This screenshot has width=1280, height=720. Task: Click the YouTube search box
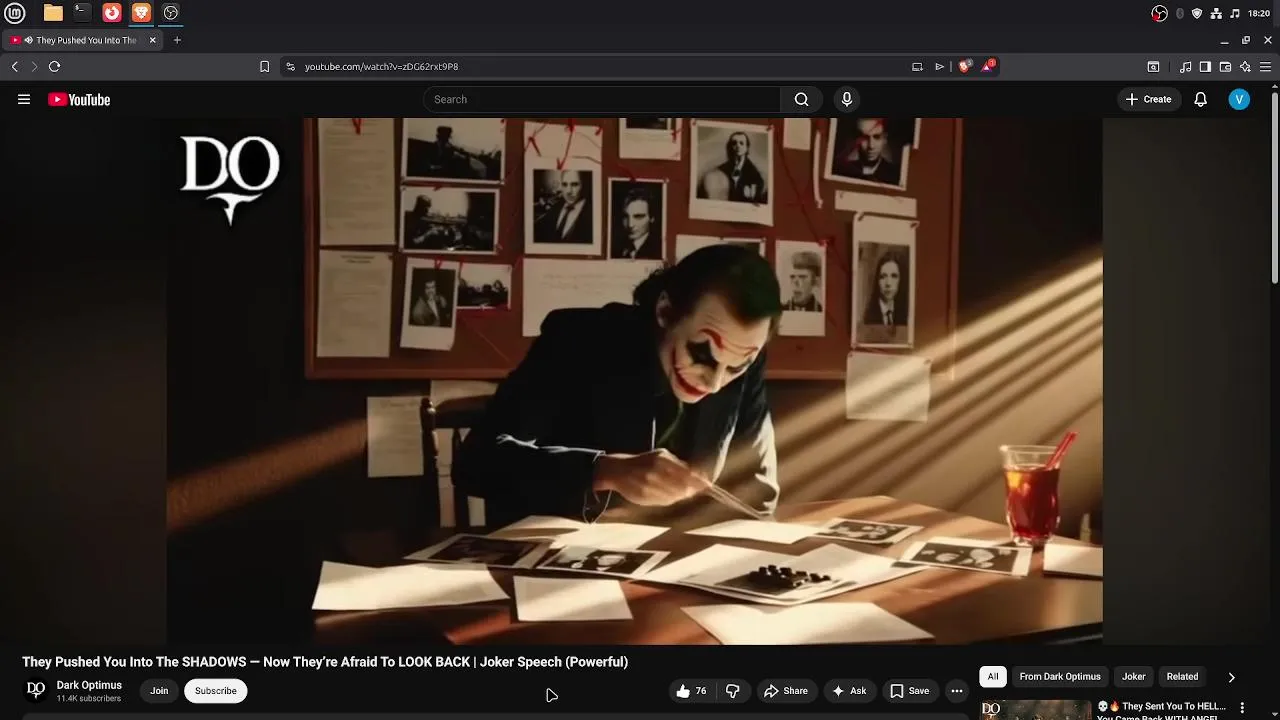click(x=602, y=99)
